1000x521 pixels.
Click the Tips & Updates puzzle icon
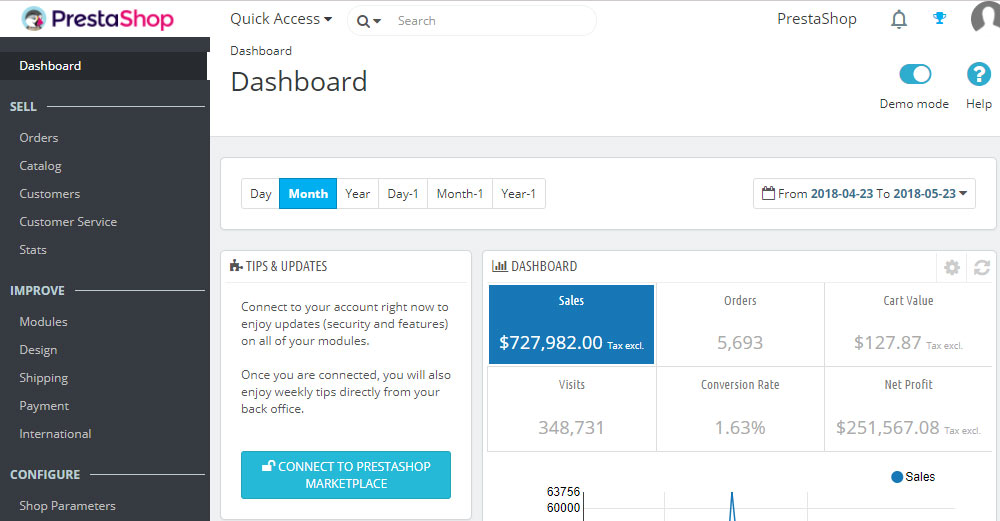[x=236, y=266]
